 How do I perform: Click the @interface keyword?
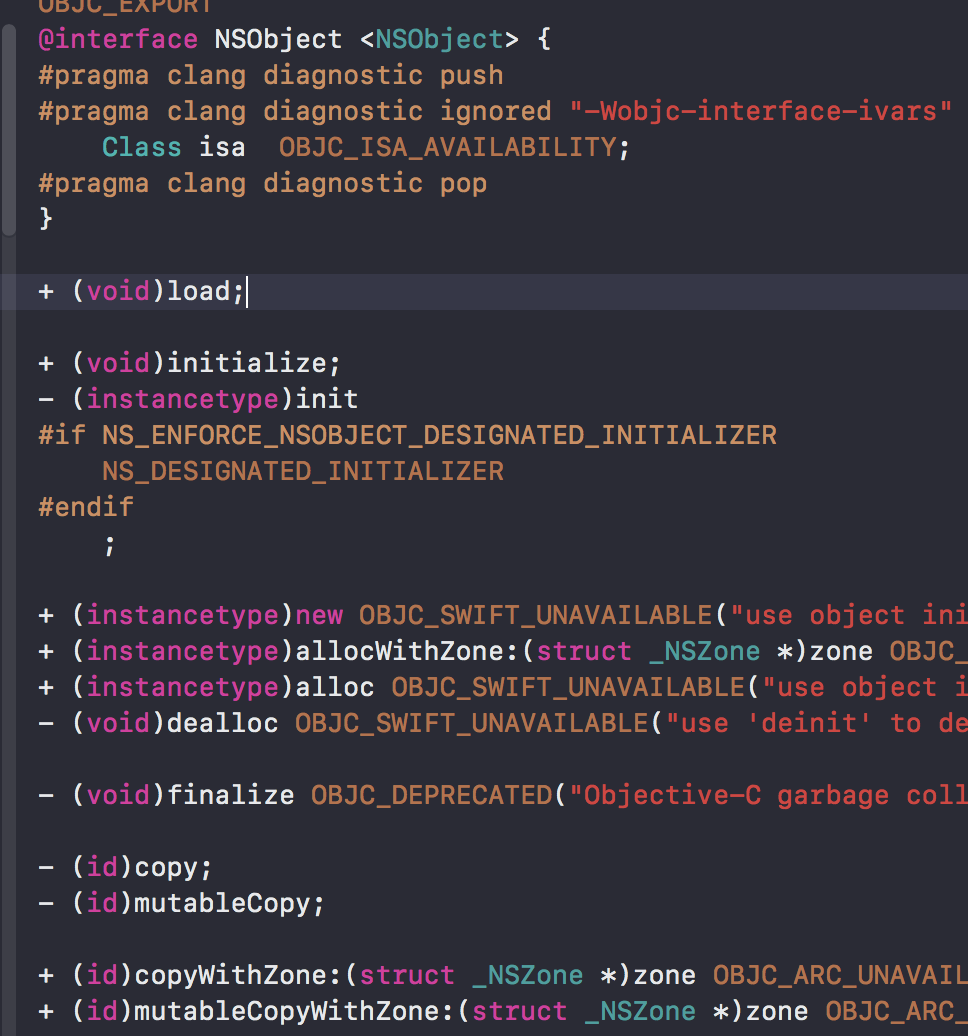118,40
